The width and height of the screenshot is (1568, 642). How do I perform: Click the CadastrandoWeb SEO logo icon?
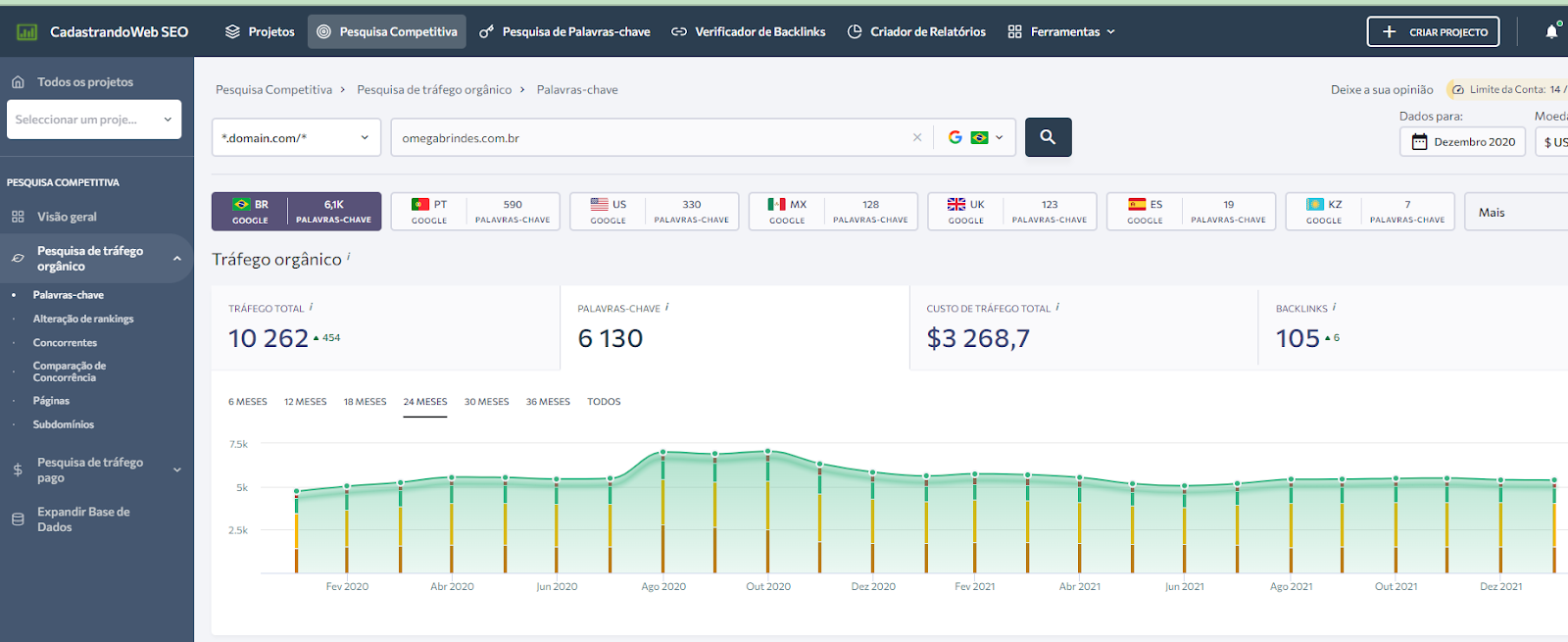click(x=26, y=31)
